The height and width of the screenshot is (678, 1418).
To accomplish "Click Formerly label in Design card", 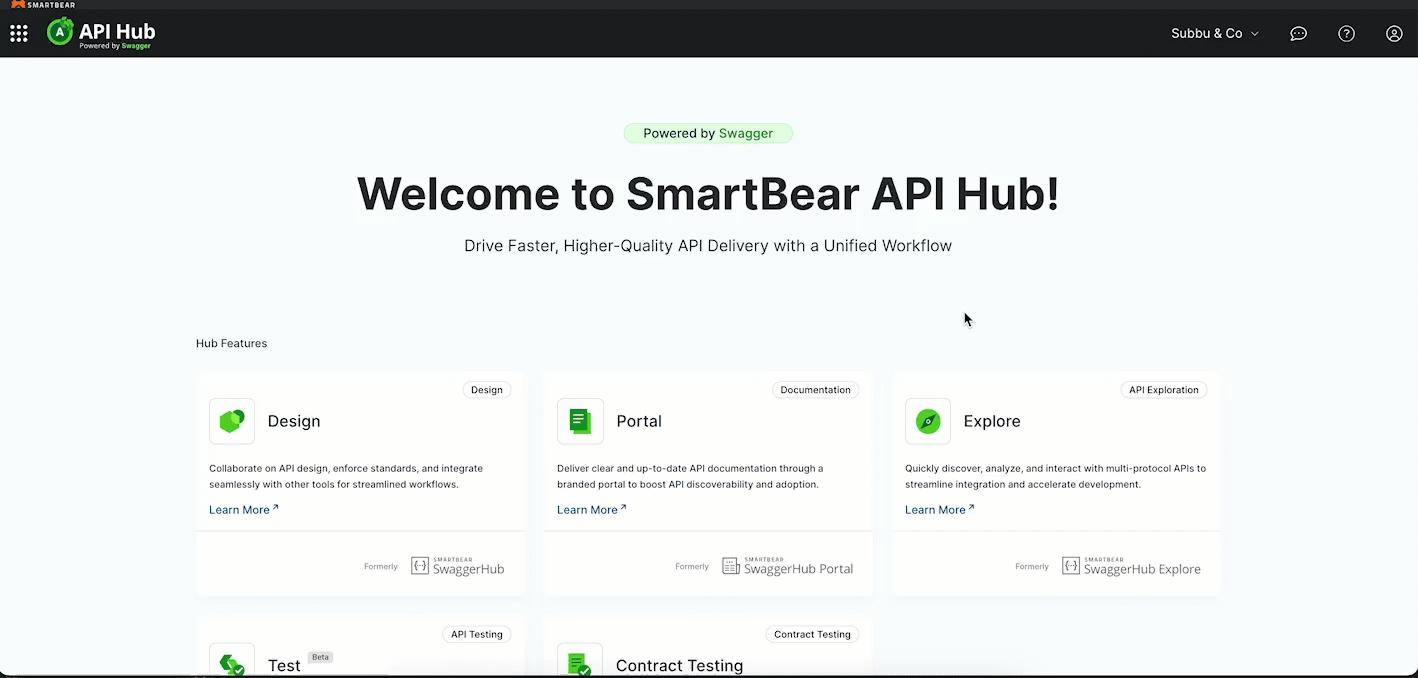I will pos(381,567).
